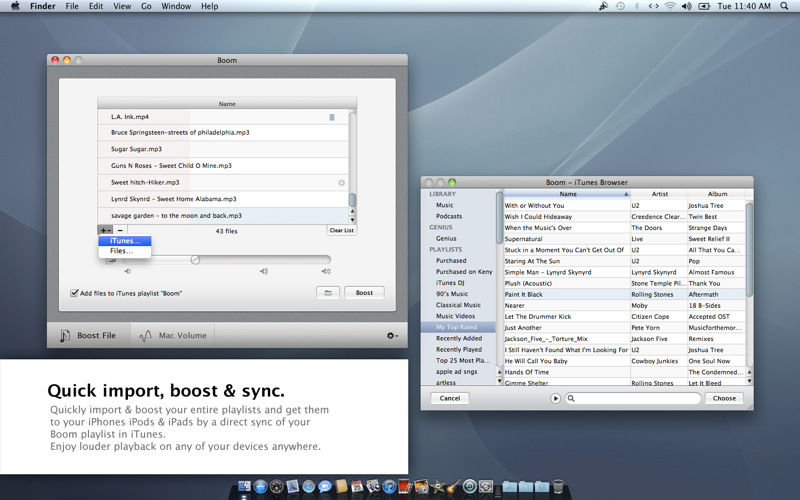Select the Recently Added playlist
The height and width of the screenshot is (500, 800).
459,338
